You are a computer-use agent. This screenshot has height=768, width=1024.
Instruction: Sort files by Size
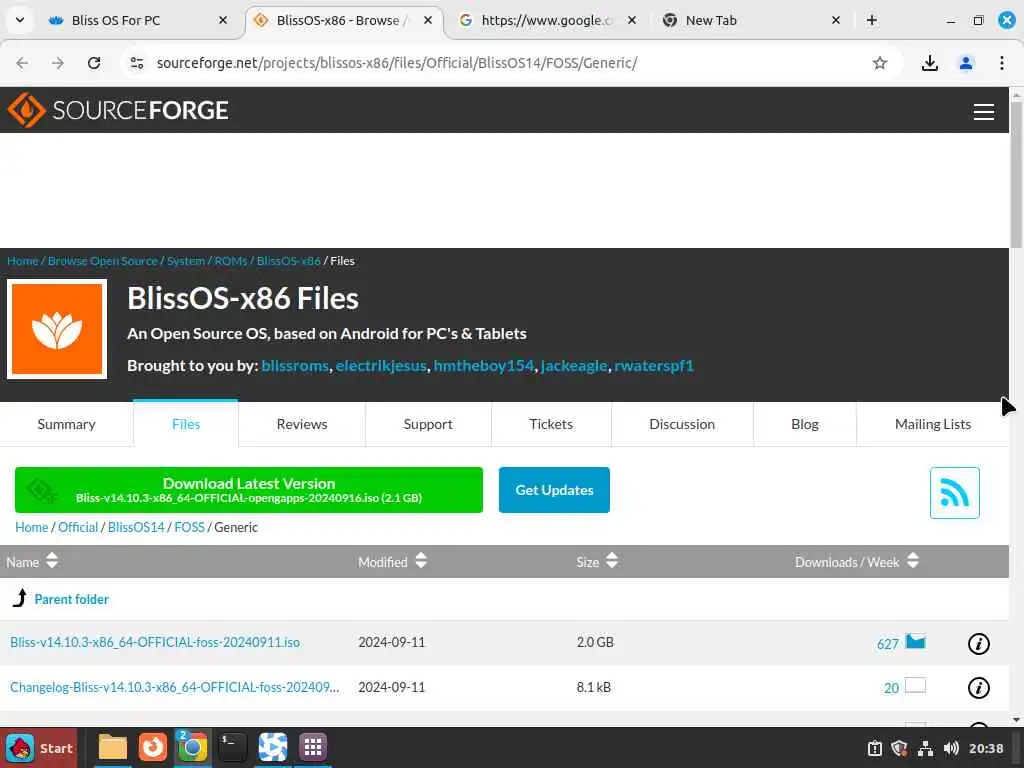tap(597, 562)
